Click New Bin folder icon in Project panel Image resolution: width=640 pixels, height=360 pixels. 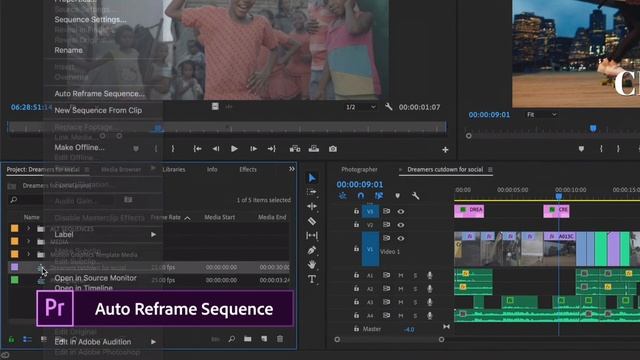point(248,339)
